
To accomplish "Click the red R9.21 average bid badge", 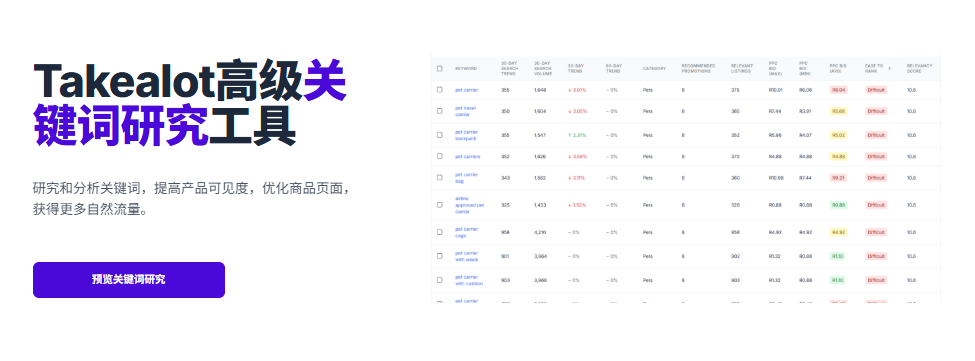I will 838,178.
